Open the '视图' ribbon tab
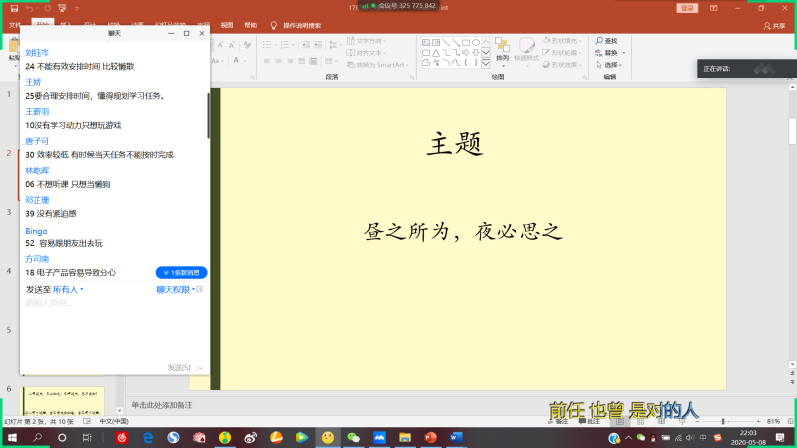The image size is (797, 448). click(227, 24)
